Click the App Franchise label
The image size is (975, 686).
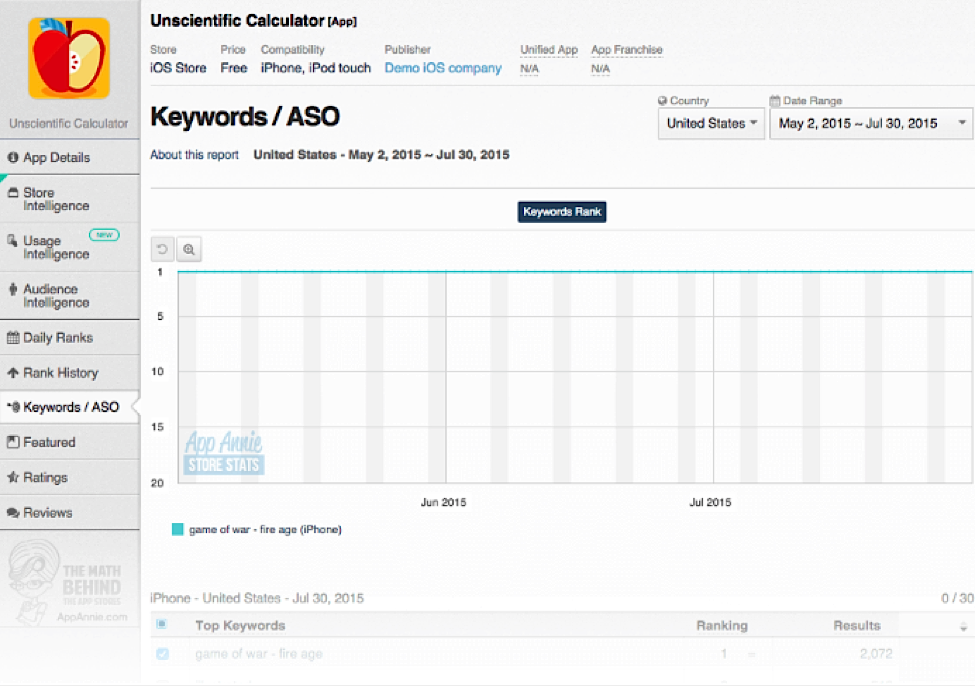coord(627,50)
